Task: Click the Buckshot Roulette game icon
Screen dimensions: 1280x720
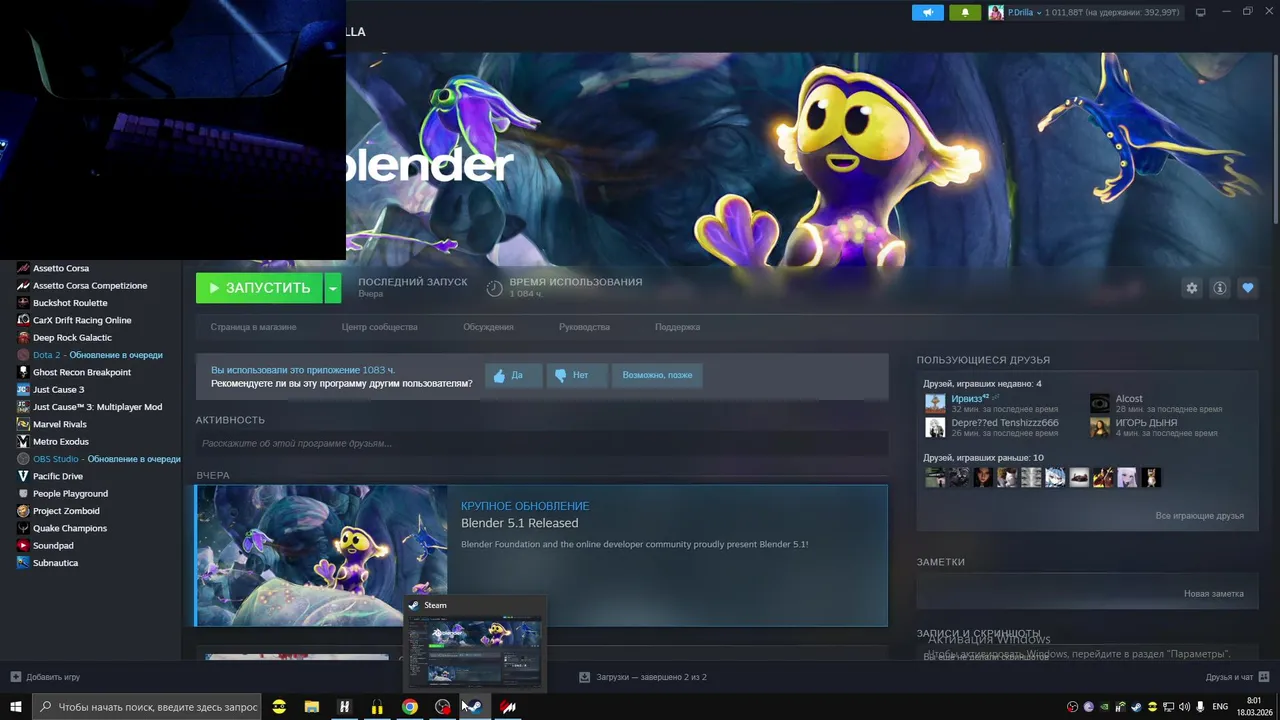Action: (x=23, y=303)
